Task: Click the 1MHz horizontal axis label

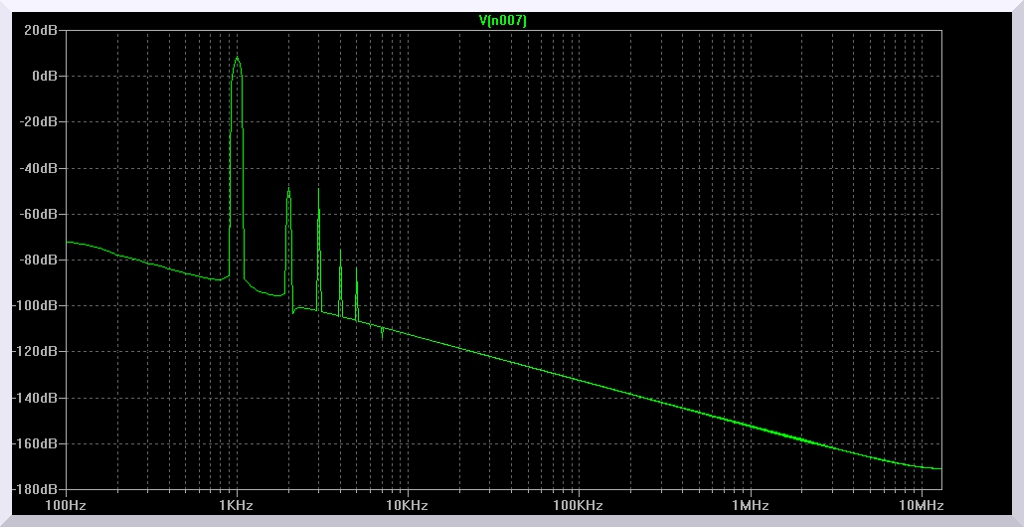Action: click(750, 506)
